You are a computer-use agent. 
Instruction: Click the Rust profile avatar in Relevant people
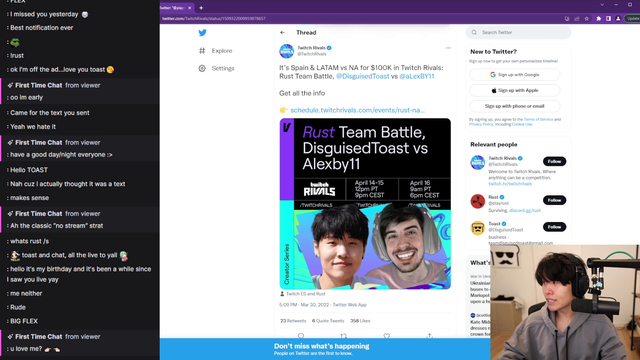478,201
